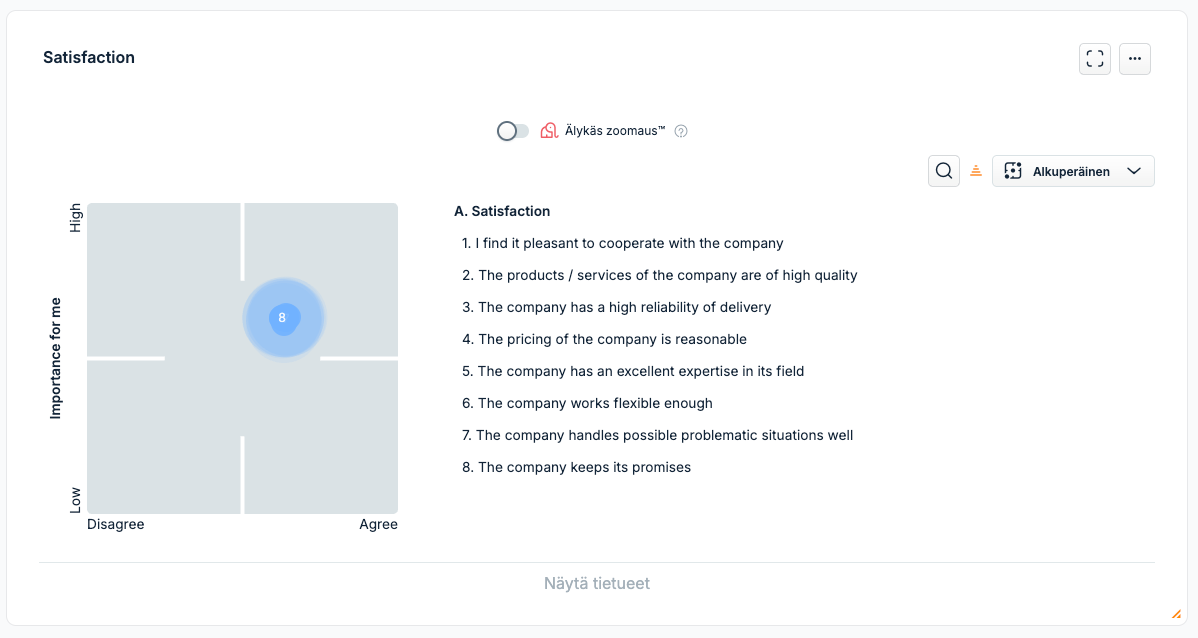Click the orange stacked layers icon
Image resolution: width=1198 pixels, height=638 pixels.
tap(976, 171)
